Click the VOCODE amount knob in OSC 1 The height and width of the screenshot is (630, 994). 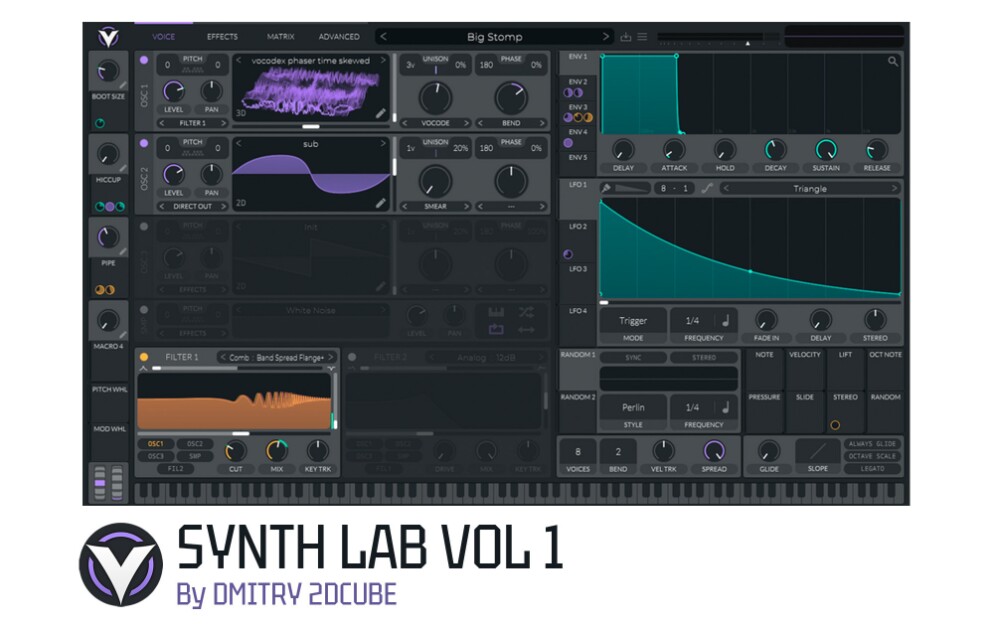tap(436, 98)
